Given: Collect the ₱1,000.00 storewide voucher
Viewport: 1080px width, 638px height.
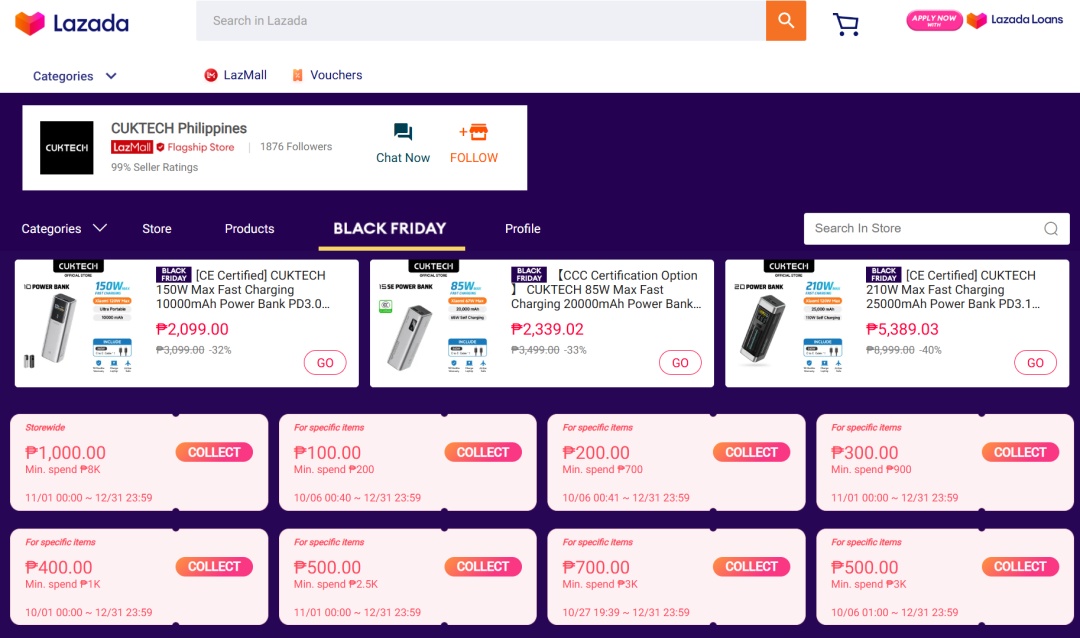Looking at the screenshot, I should click(214, 452).
